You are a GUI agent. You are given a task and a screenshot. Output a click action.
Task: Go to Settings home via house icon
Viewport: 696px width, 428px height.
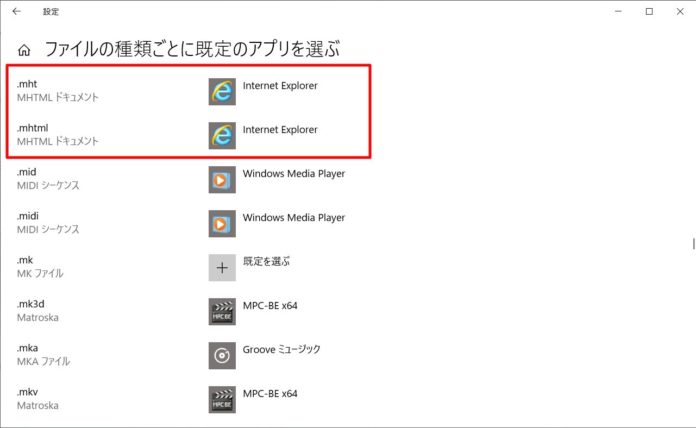(24, 50)
